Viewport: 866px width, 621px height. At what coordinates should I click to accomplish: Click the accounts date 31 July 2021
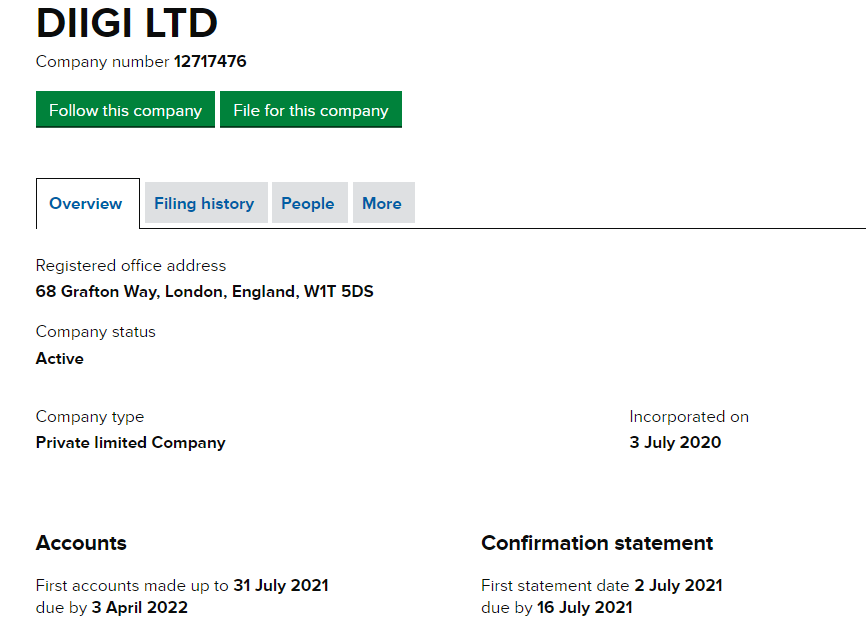280,585
